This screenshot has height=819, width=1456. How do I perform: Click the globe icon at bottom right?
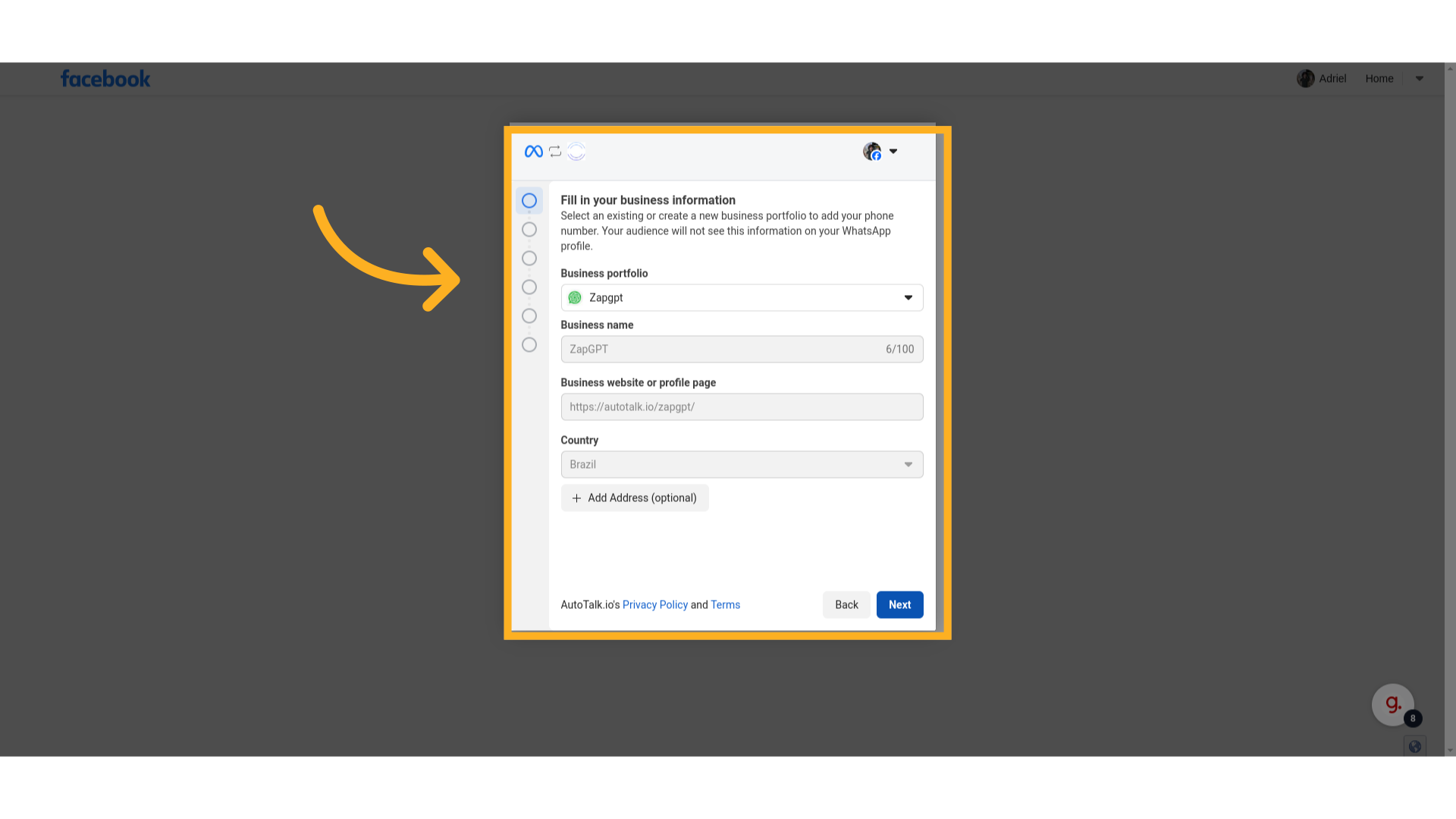(1415, 747)
